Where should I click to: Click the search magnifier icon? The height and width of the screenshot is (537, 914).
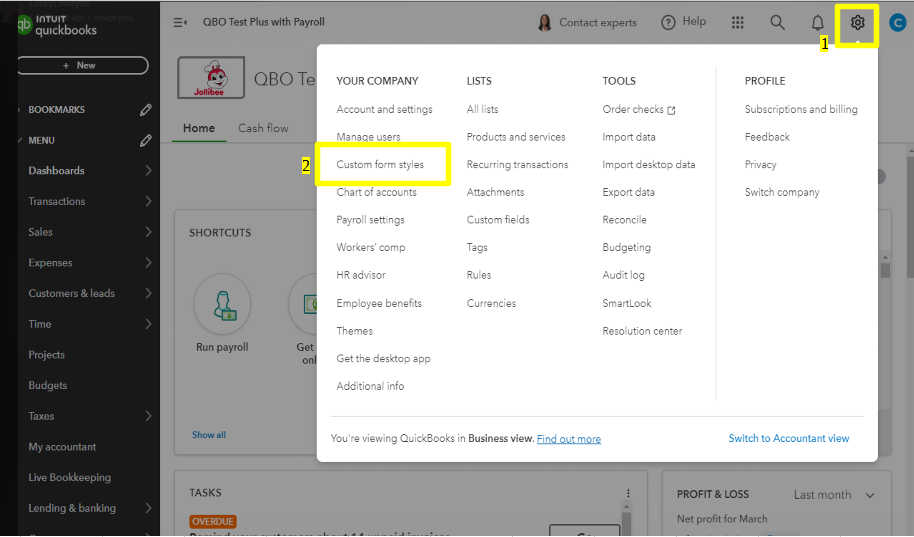pos(777,22)
